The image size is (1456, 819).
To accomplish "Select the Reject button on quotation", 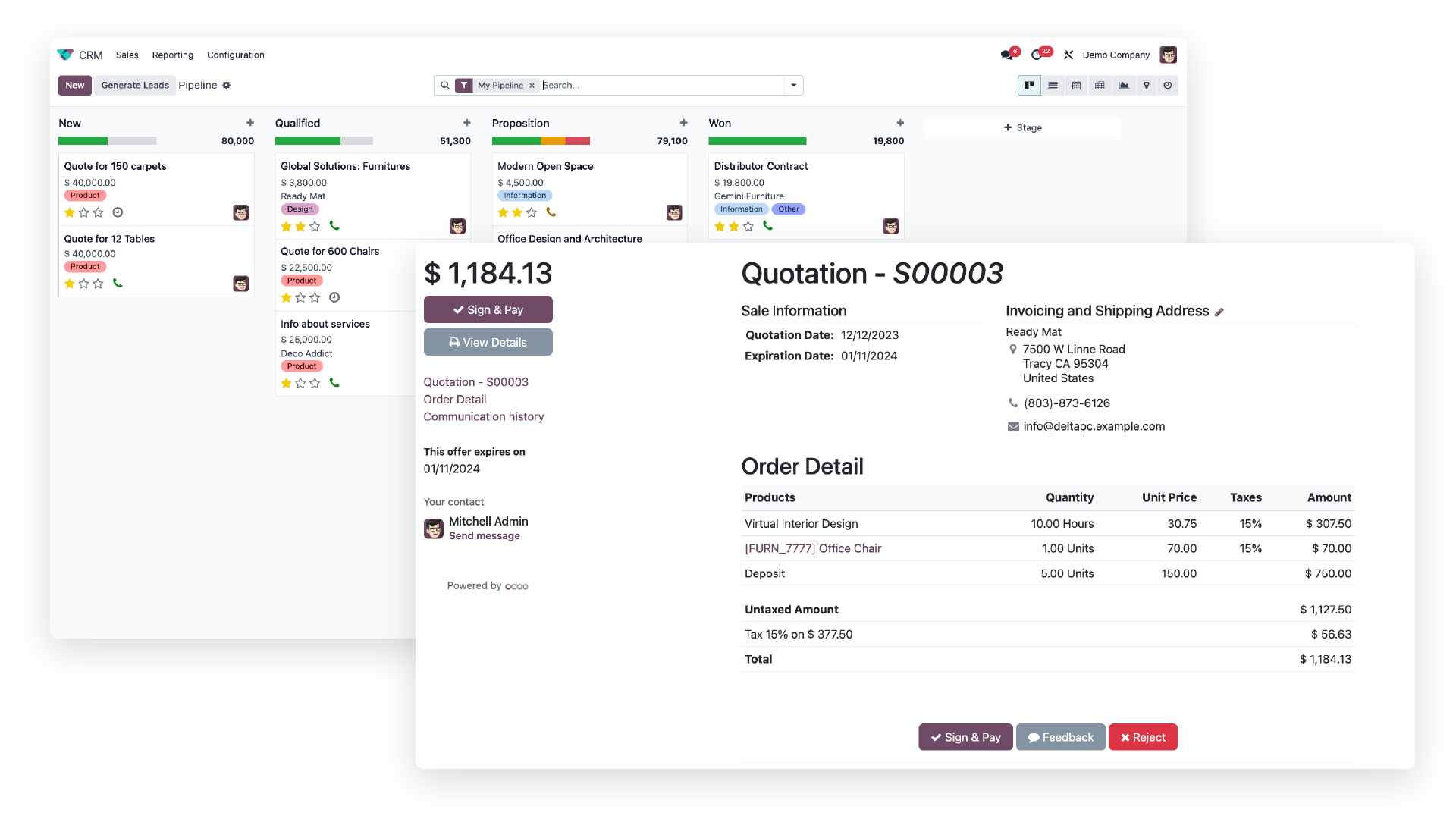I will click(x=1142, y=737).
